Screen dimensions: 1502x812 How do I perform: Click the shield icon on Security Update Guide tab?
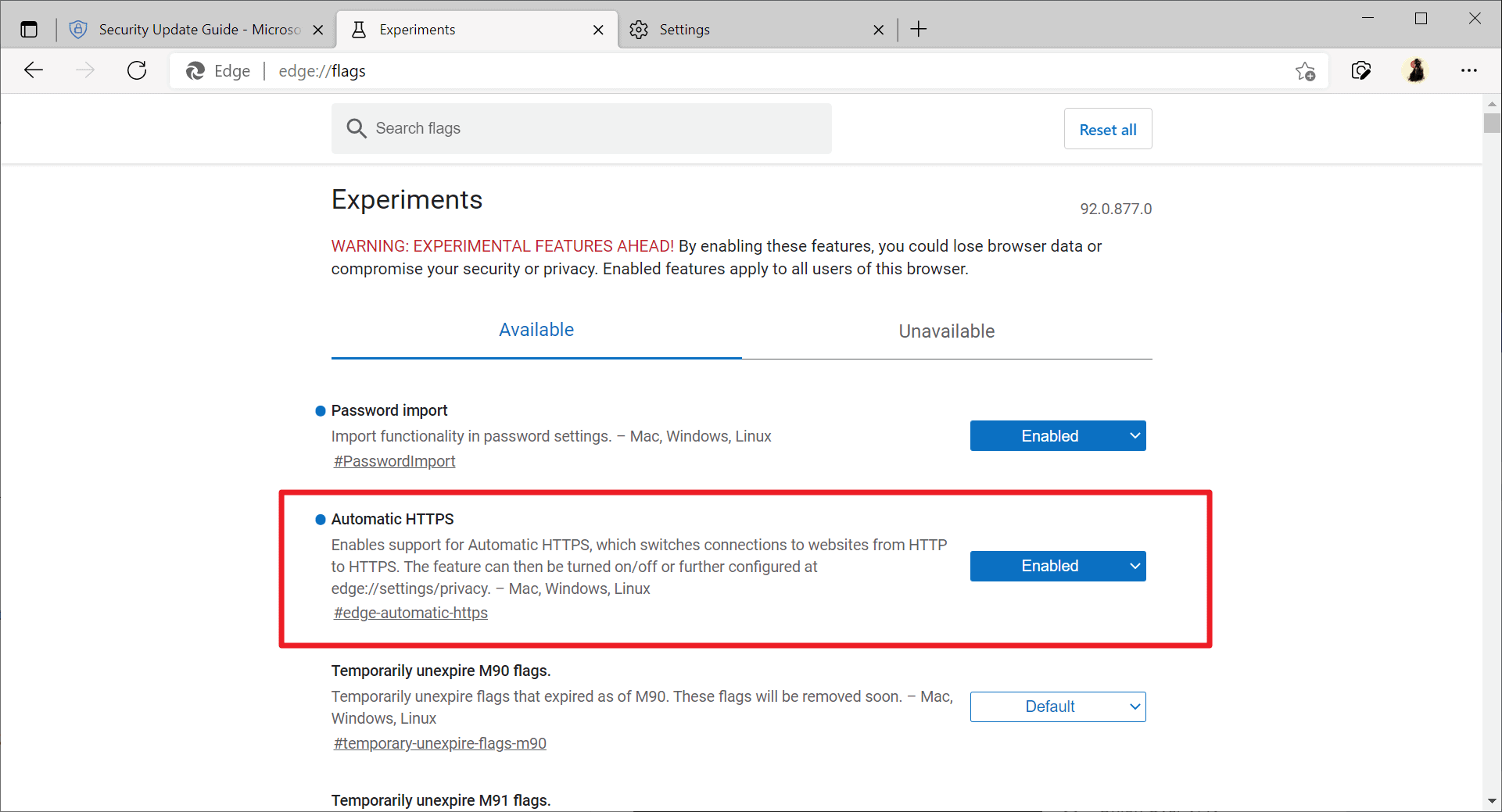point(78,30)
